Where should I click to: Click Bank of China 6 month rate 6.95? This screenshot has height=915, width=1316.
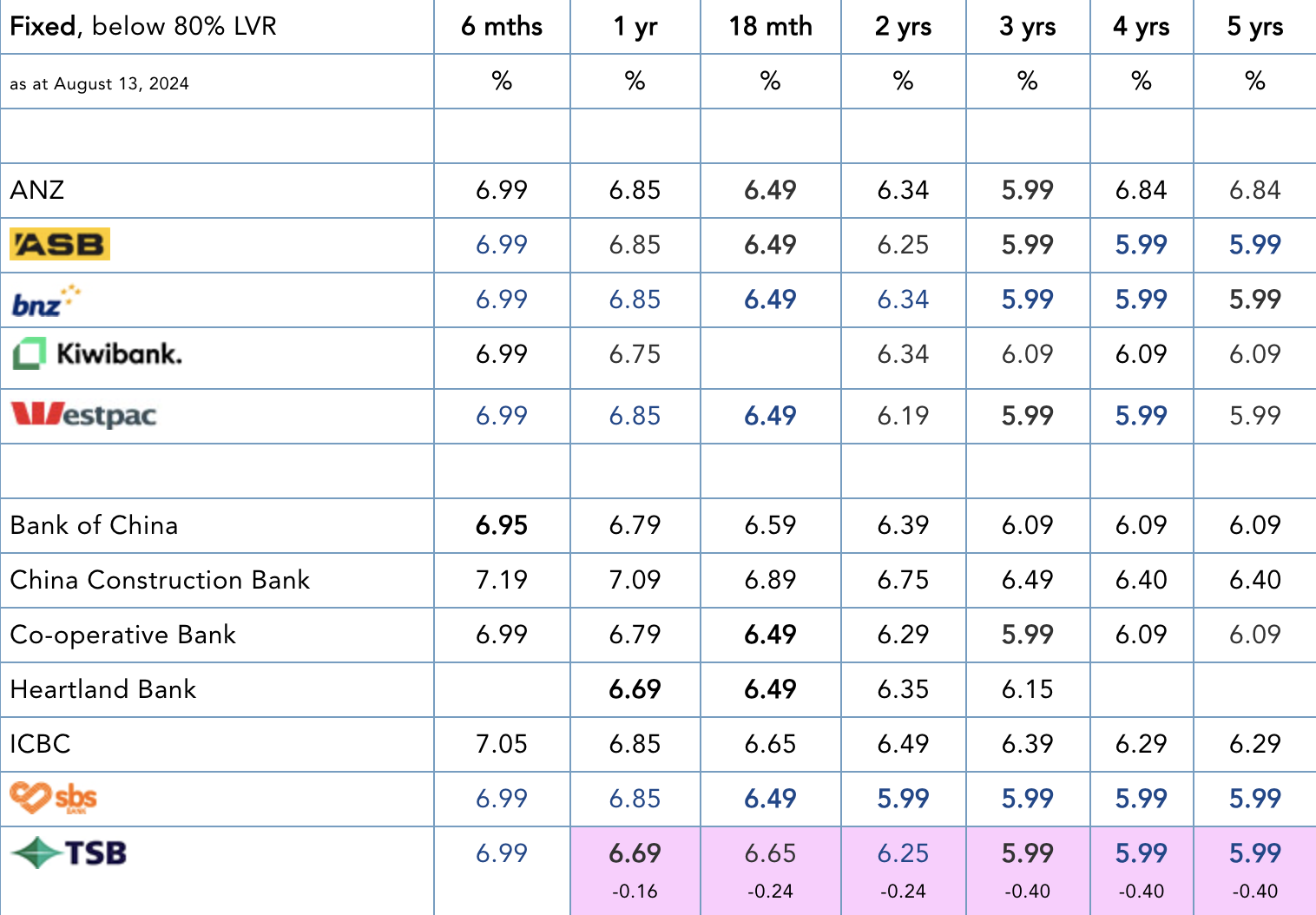coord(502,525)
